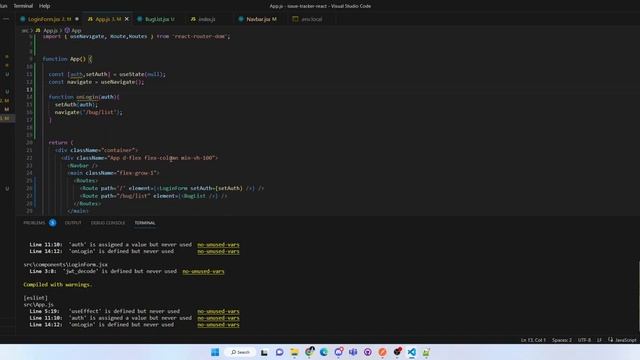Click the Navbar component line in code

83,166
